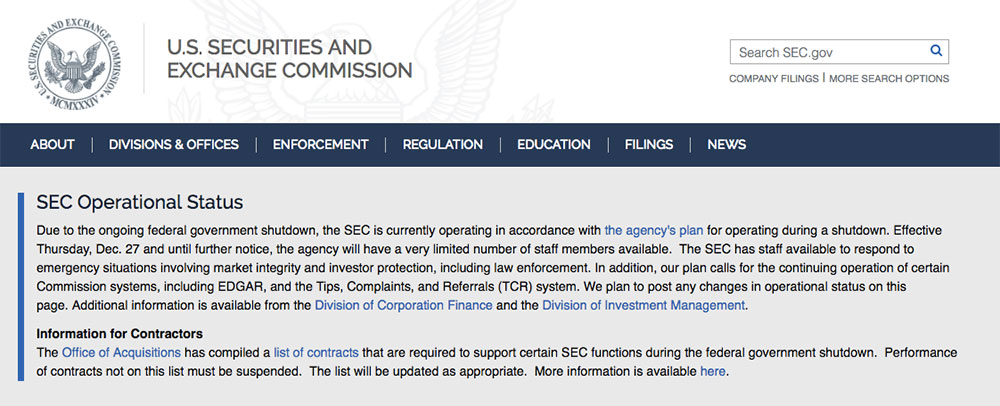Image resolution: width=1000 pixels, height=406 pixels.
Task: Open the About menu
Action: (52, 145)
